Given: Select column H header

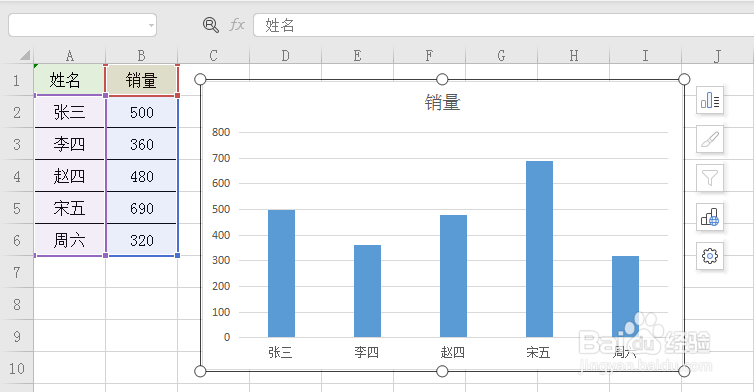Looking at the screenshot, I should pos(573,56).
